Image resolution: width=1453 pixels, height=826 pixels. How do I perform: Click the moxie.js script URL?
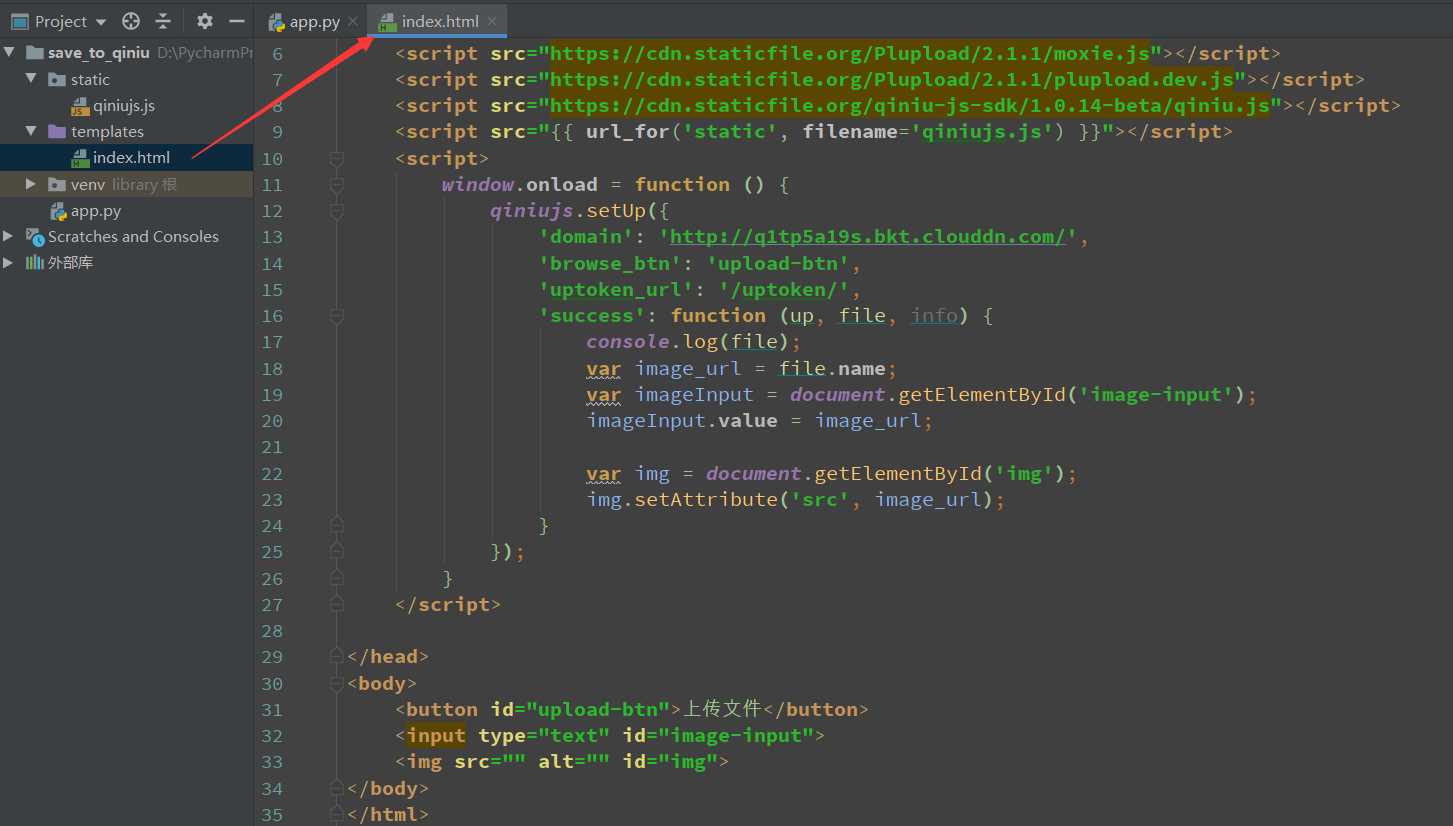click(x=850, y=53)
